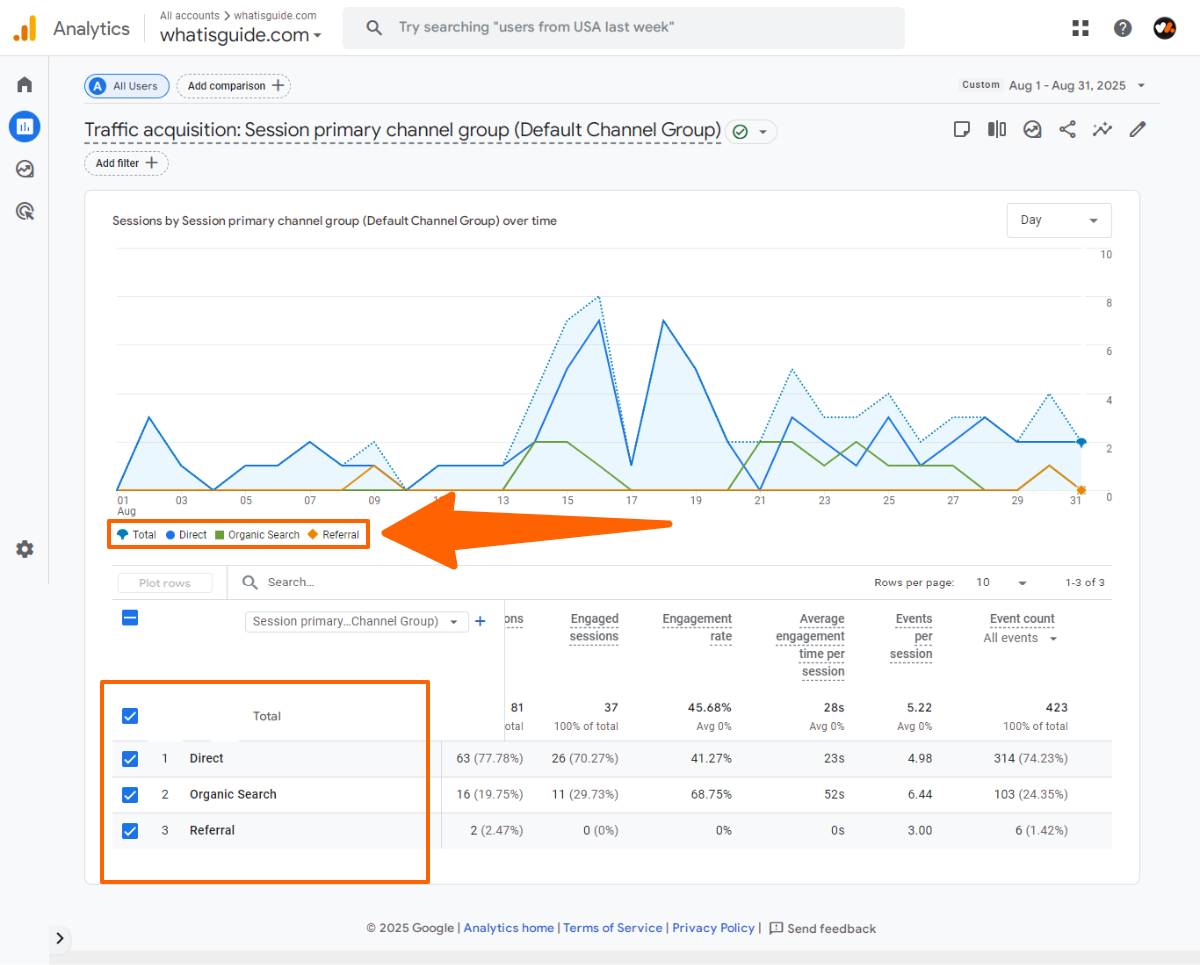Image resolution: width=1200 pixels, height=965 pixels.
Task: Open the Google apps grid icon
Action: point(1080,28)
